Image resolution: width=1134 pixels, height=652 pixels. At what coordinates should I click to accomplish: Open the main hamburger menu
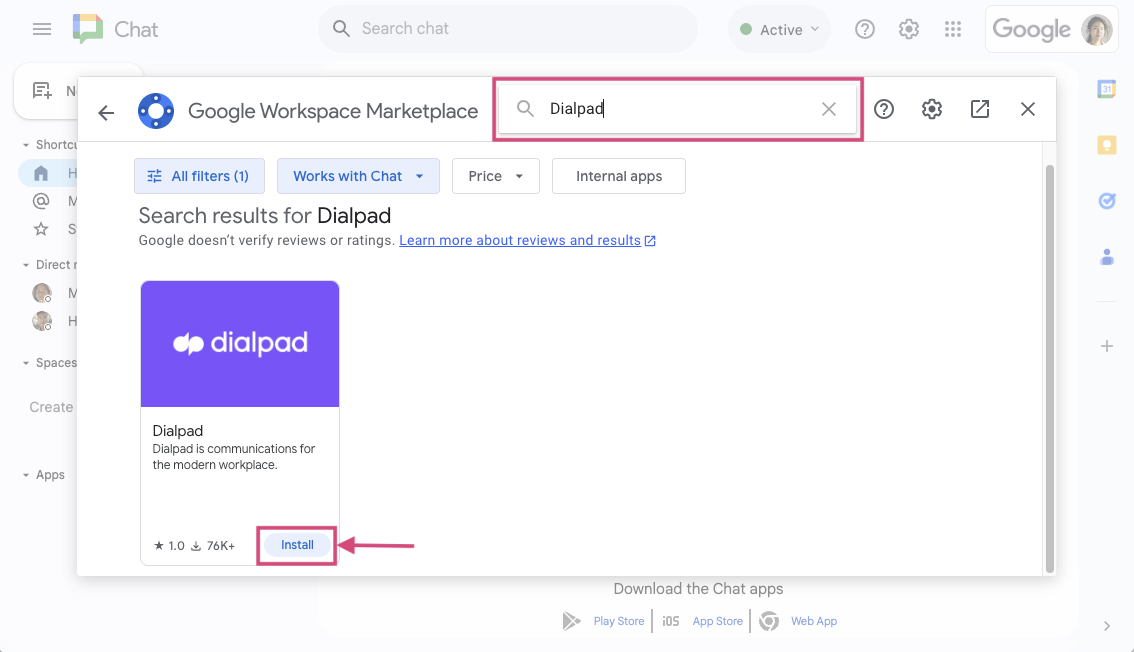coord(42,29)
